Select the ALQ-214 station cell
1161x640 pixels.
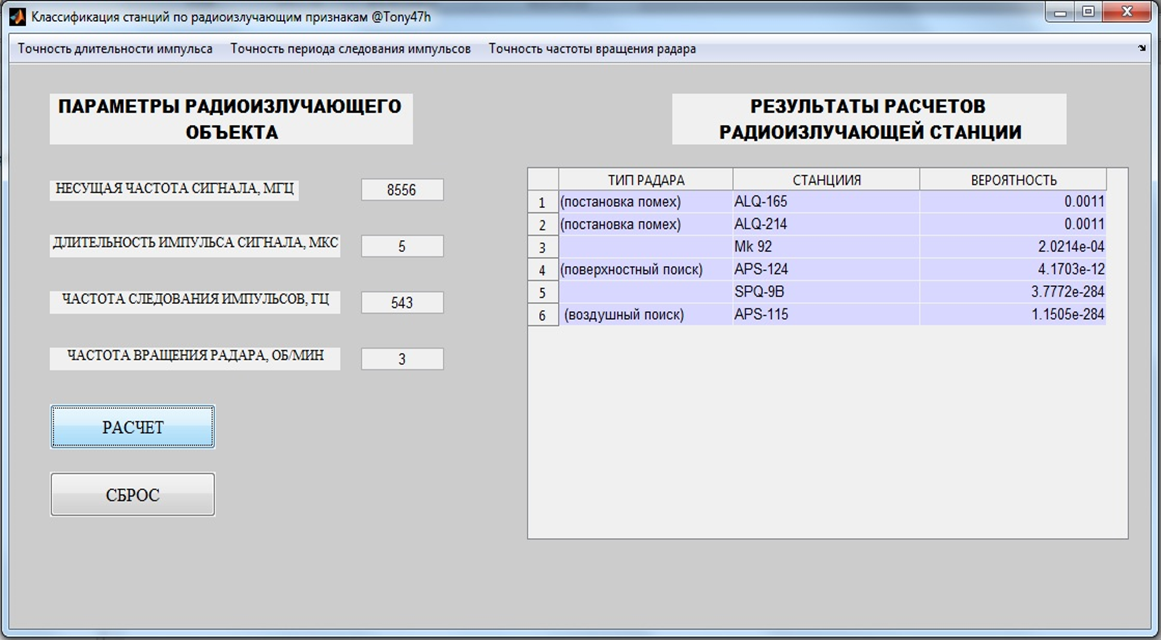(x=826, y=224)
